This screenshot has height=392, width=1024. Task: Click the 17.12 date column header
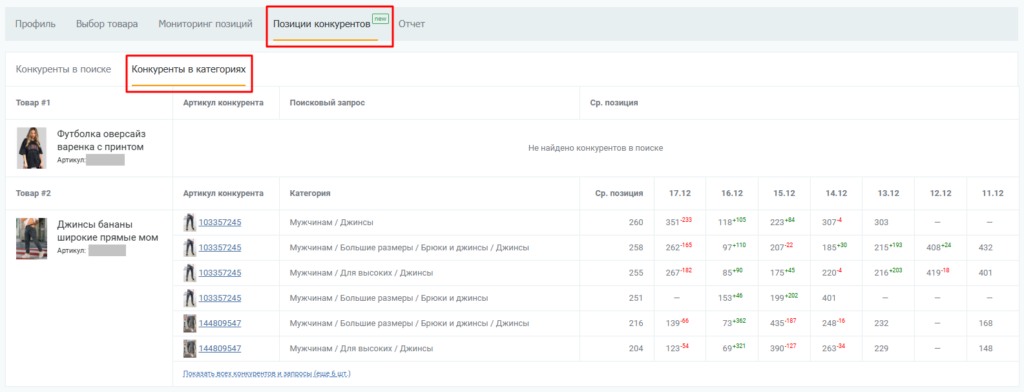pyautogui.click(x=680, y=193)
